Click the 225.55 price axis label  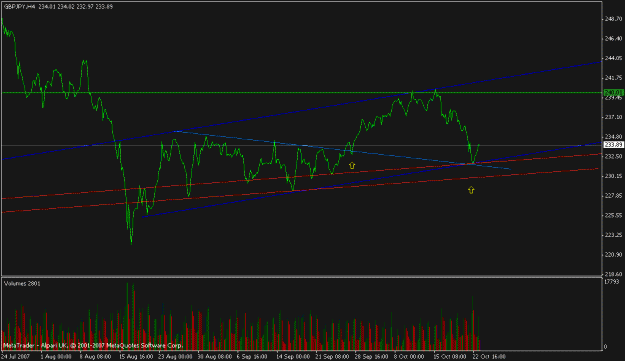point(613,216)
